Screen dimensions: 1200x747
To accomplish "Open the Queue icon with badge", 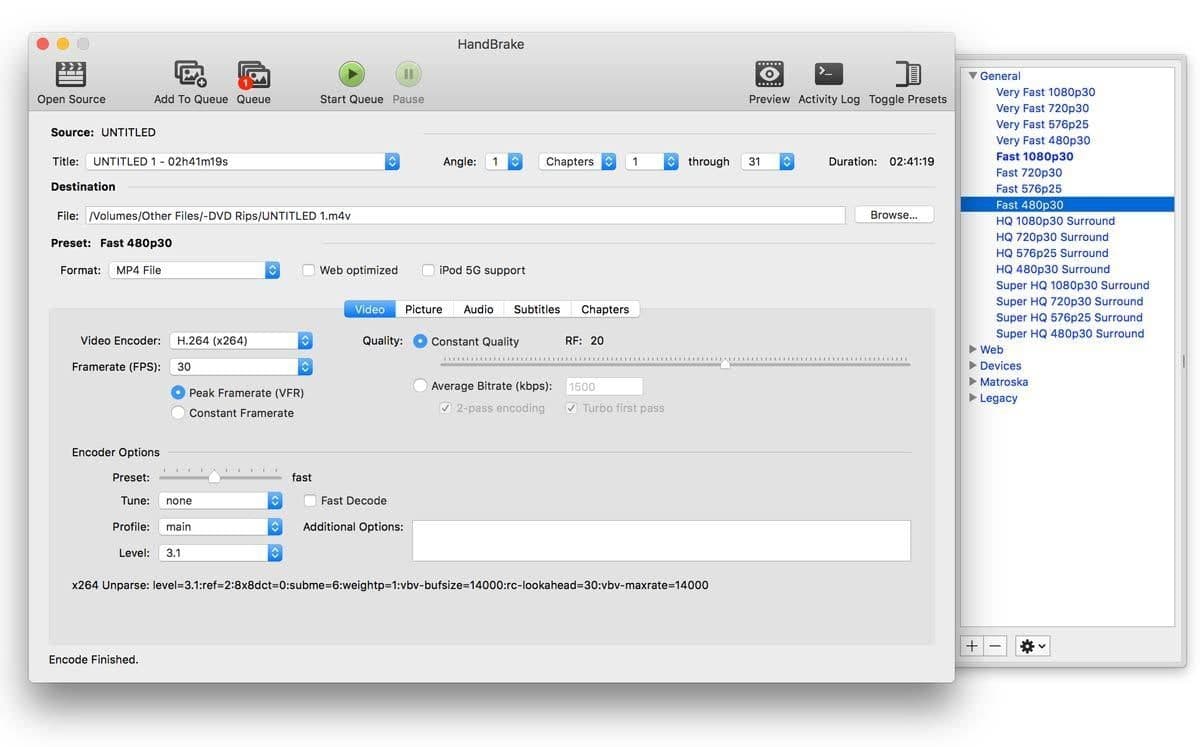I will click(x=253, y=75).
